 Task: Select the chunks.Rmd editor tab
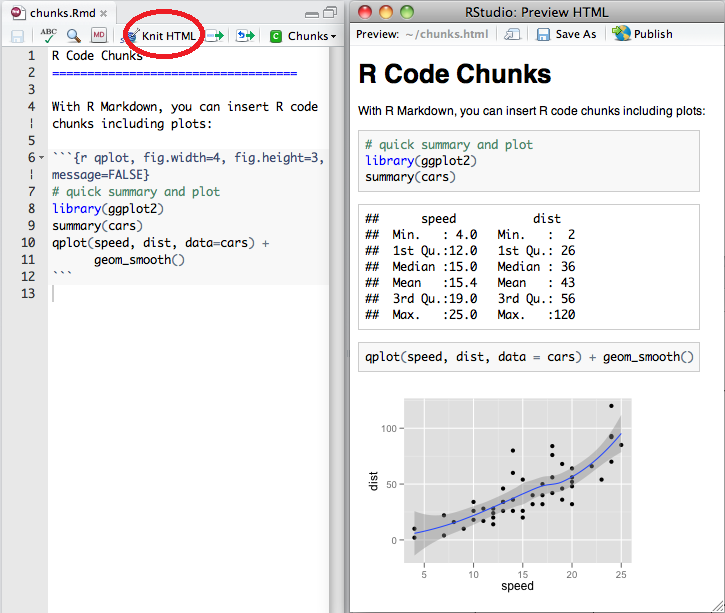60,13
